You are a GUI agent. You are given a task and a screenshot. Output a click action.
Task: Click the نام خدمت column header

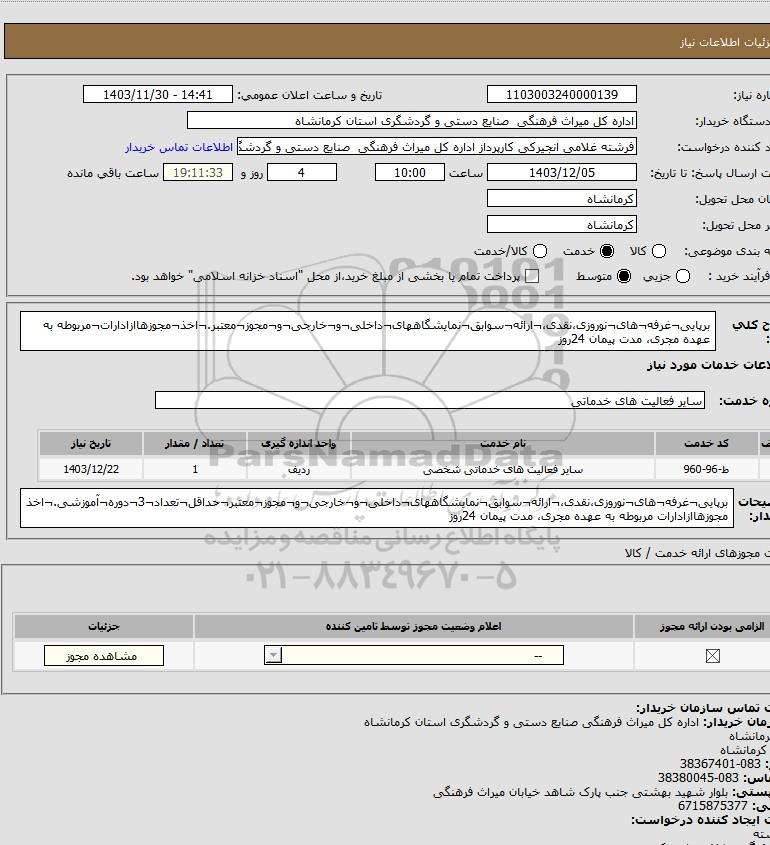[x=503, y=443]
